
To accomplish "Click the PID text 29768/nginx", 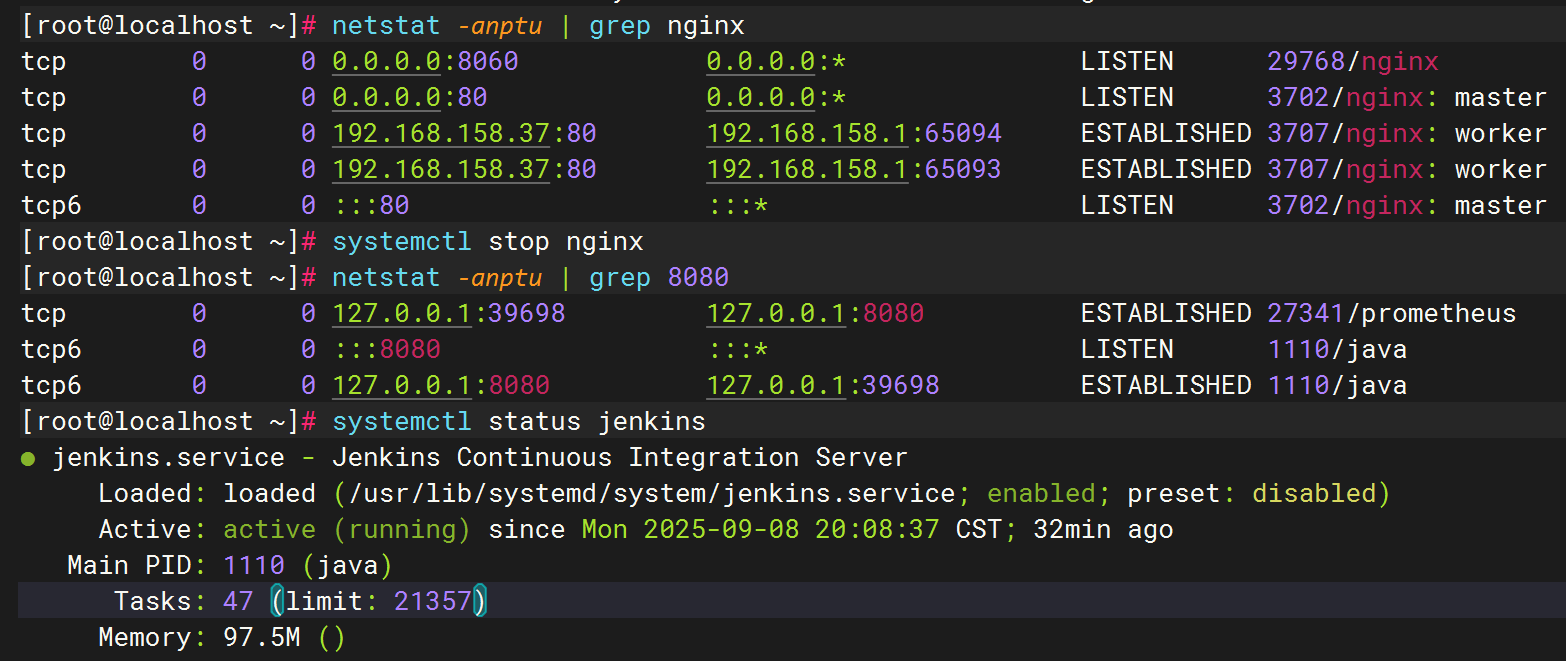I will point(1353,62).
